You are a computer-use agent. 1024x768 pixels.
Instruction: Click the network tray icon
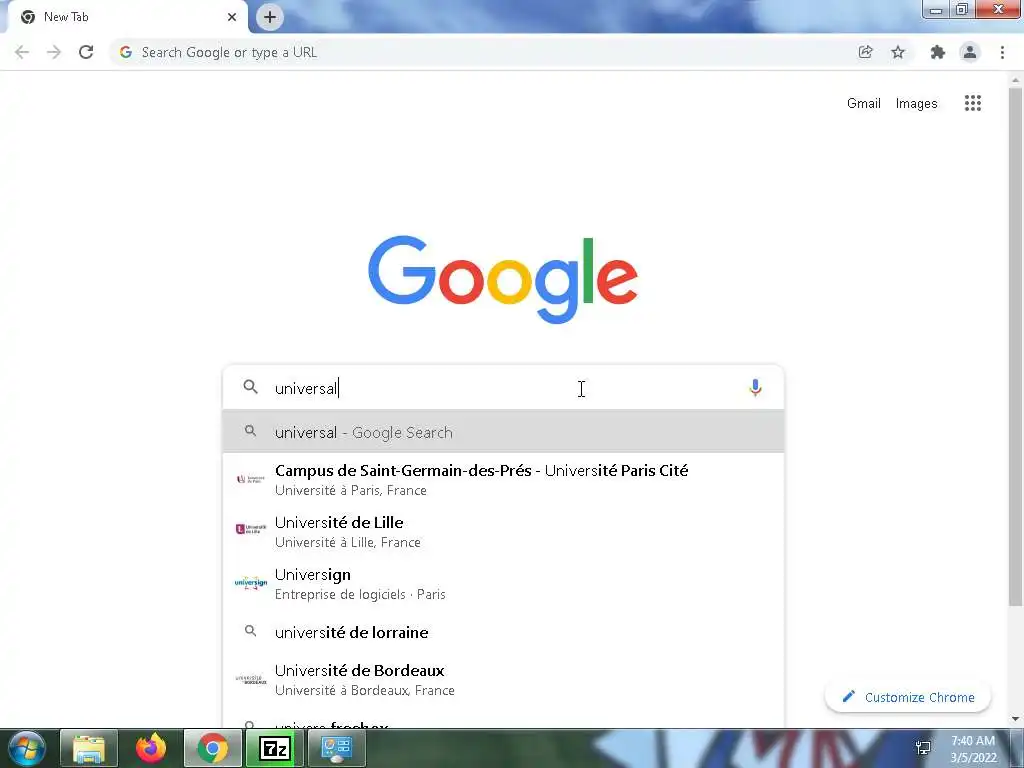pos(923,748)
